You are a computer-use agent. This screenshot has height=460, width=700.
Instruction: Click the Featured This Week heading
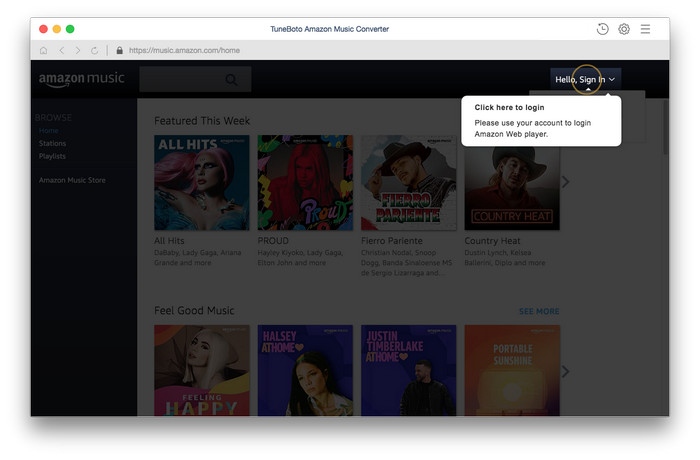[202, 121]
